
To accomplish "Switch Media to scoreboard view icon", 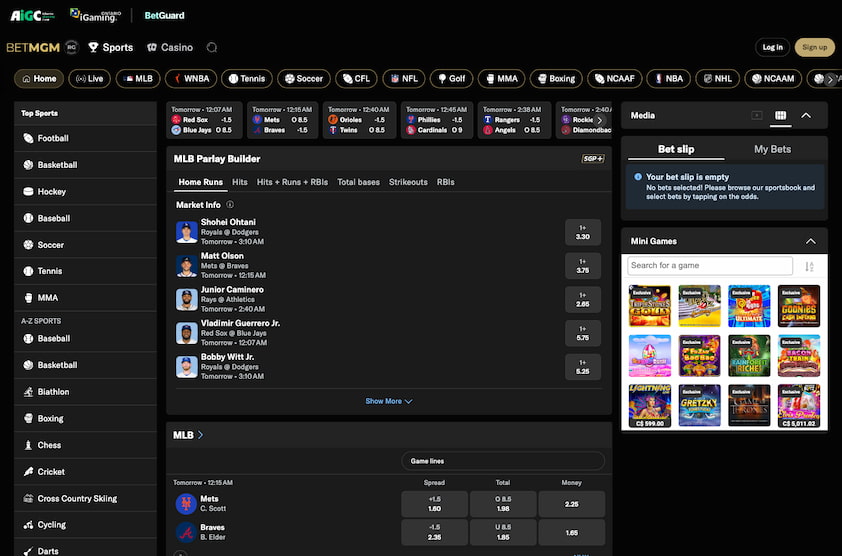I will (780, 115).
